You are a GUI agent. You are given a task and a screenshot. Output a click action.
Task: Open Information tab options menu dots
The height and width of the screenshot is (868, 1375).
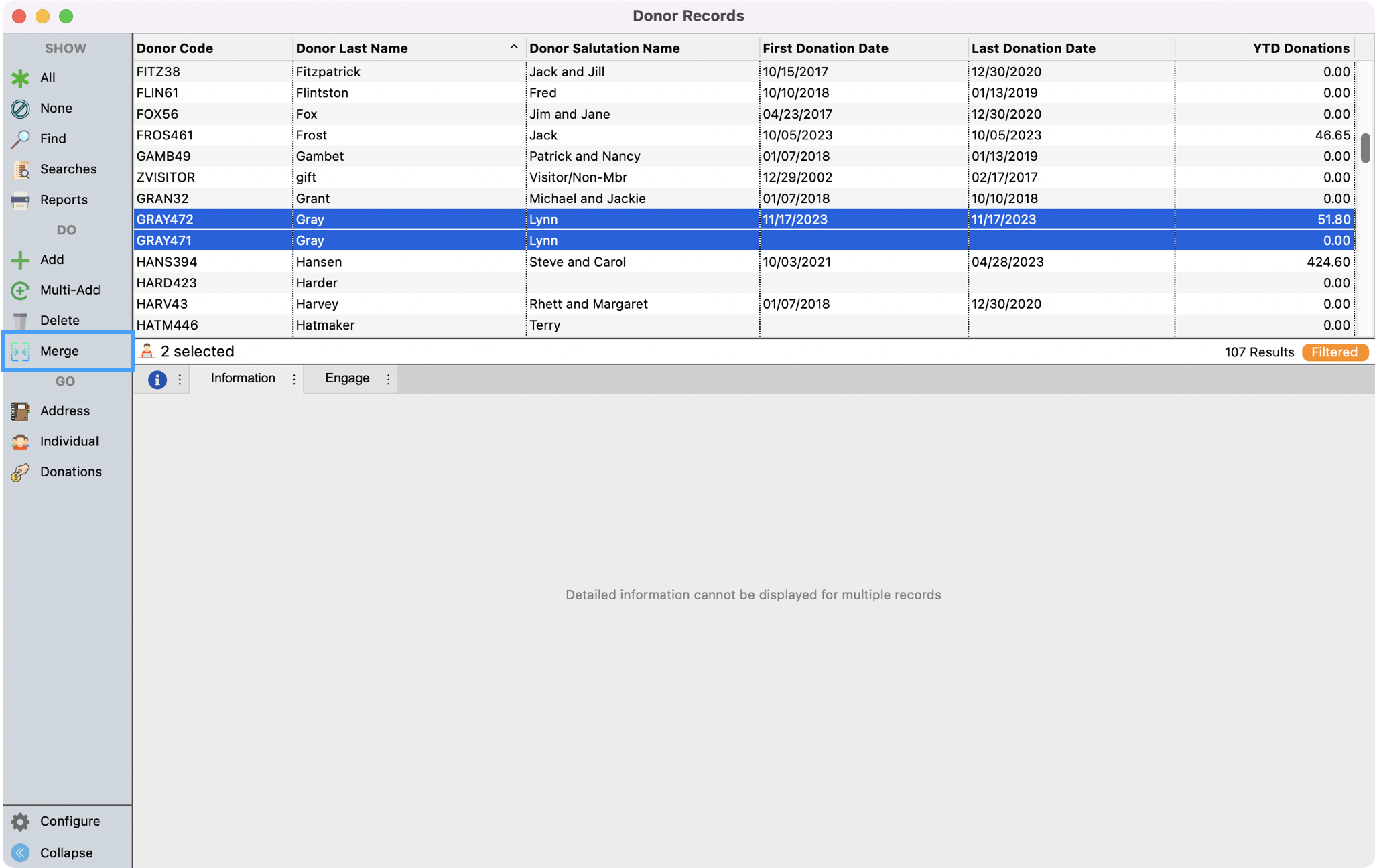[x=293, y=379]
